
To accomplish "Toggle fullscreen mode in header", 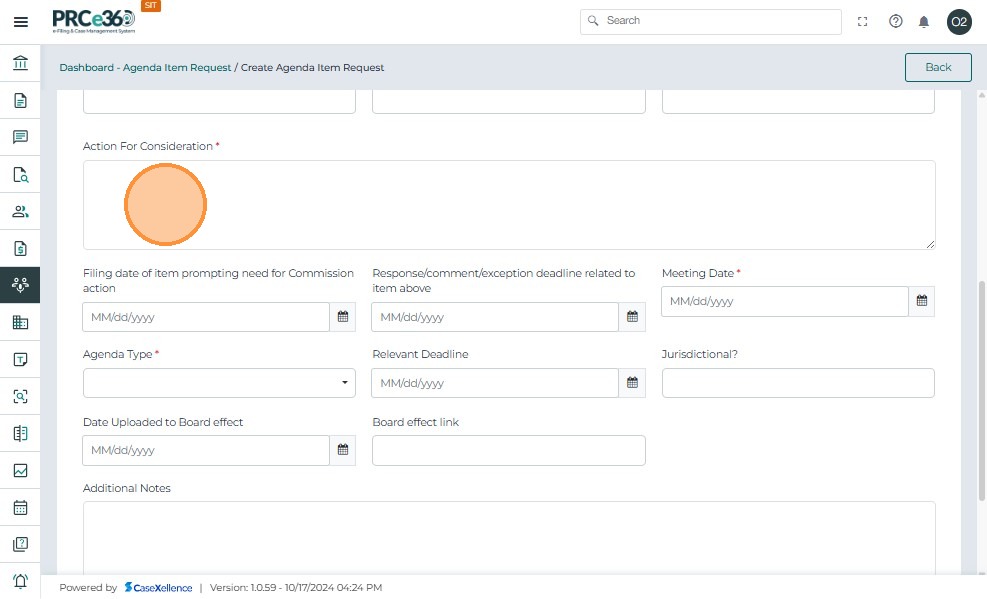I will coord(863,22).
